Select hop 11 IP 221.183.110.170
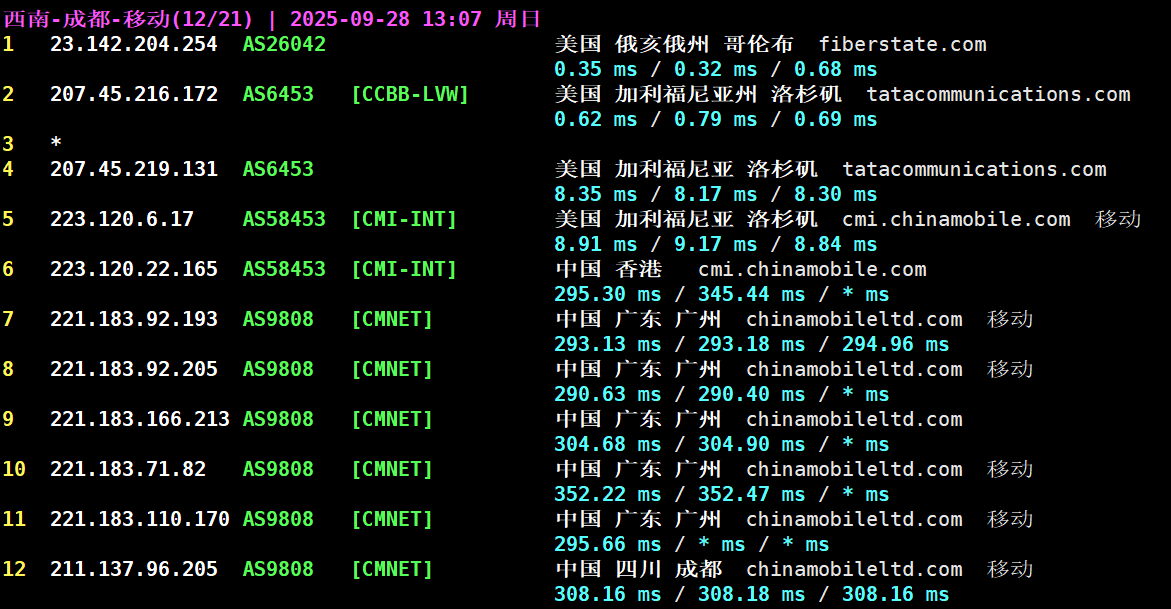The height and width of the screenshot is (609, 1171). coord(140,519)
